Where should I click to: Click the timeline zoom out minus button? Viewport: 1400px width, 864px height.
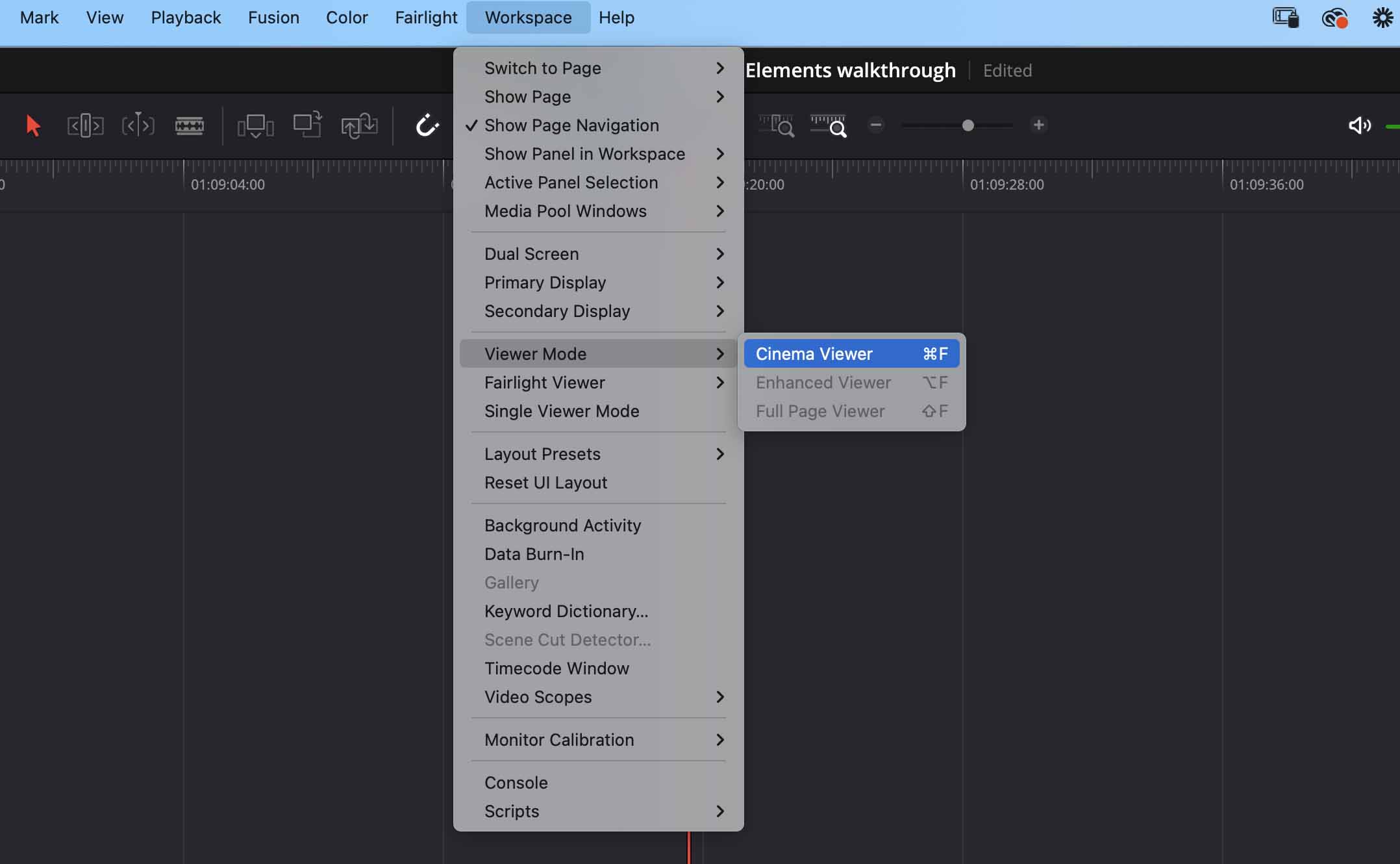pos(876,125)
